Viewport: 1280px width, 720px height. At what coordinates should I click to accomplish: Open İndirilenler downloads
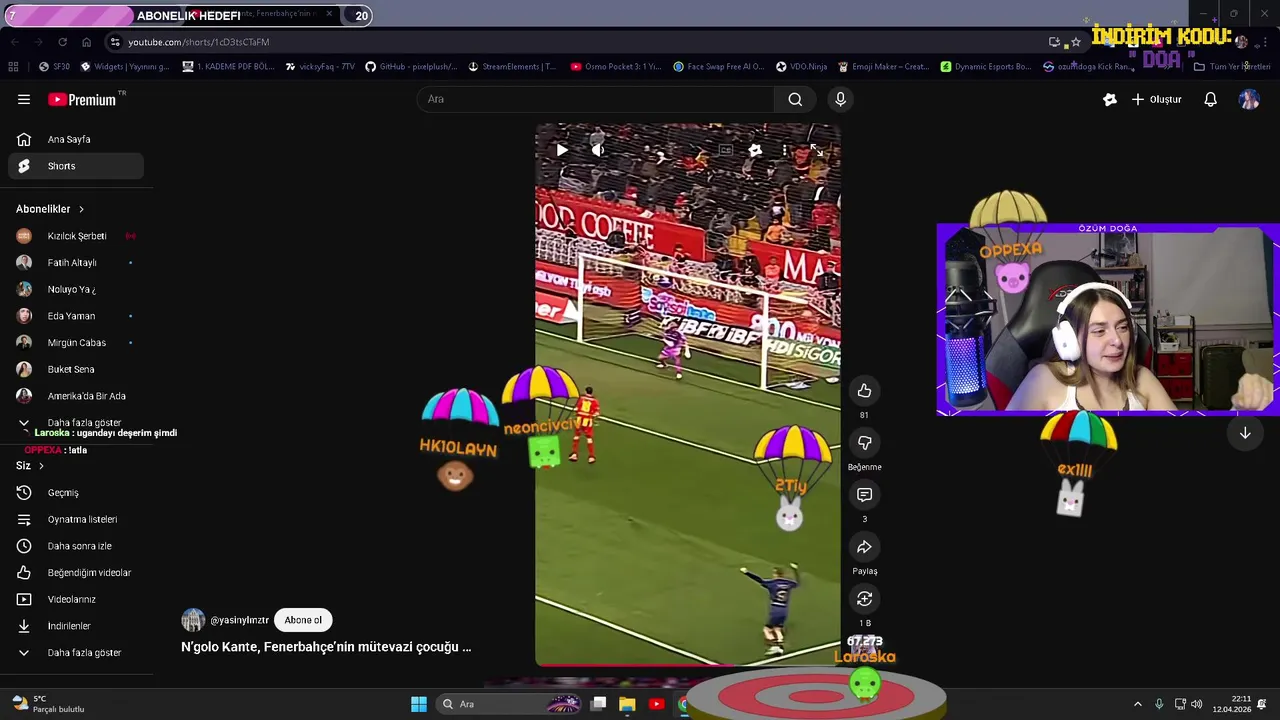point(76,626)
